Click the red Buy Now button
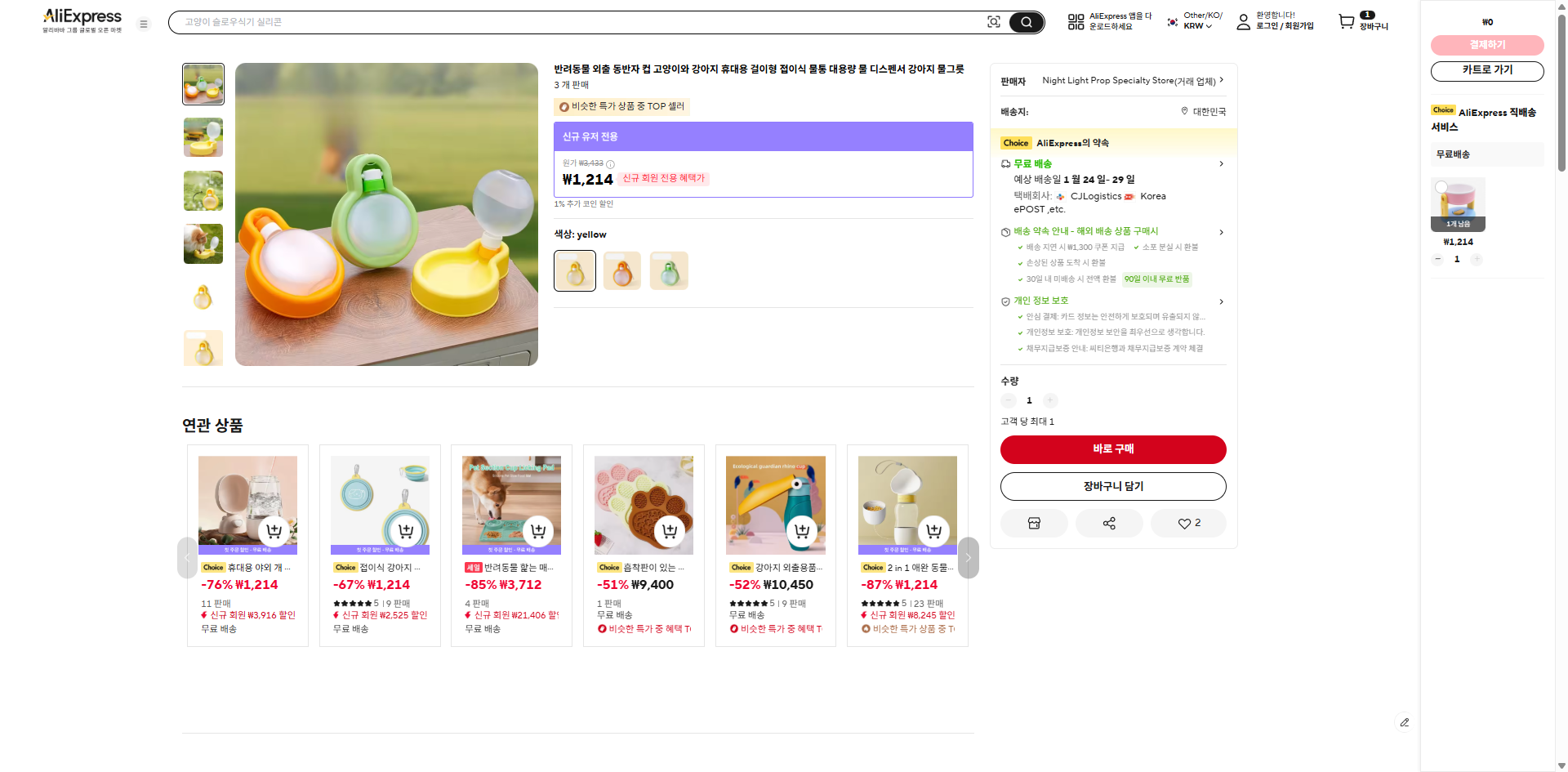This screenshot has width=1568, height=772. point(1112,449)
